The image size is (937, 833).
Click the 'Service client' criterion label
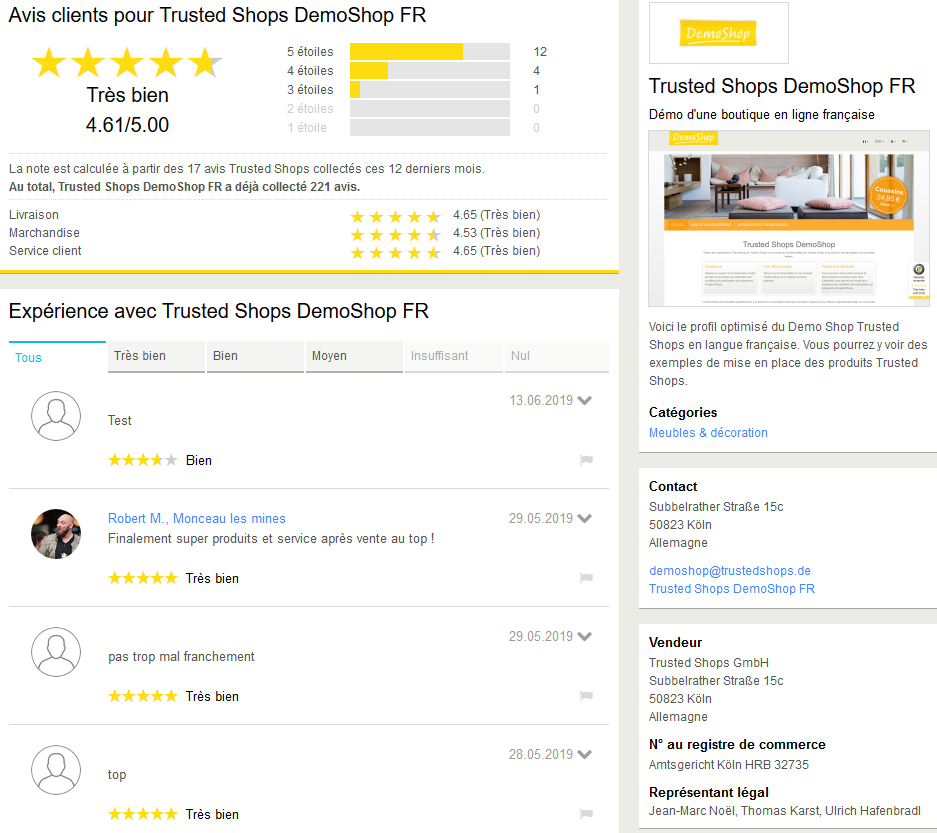45,250
